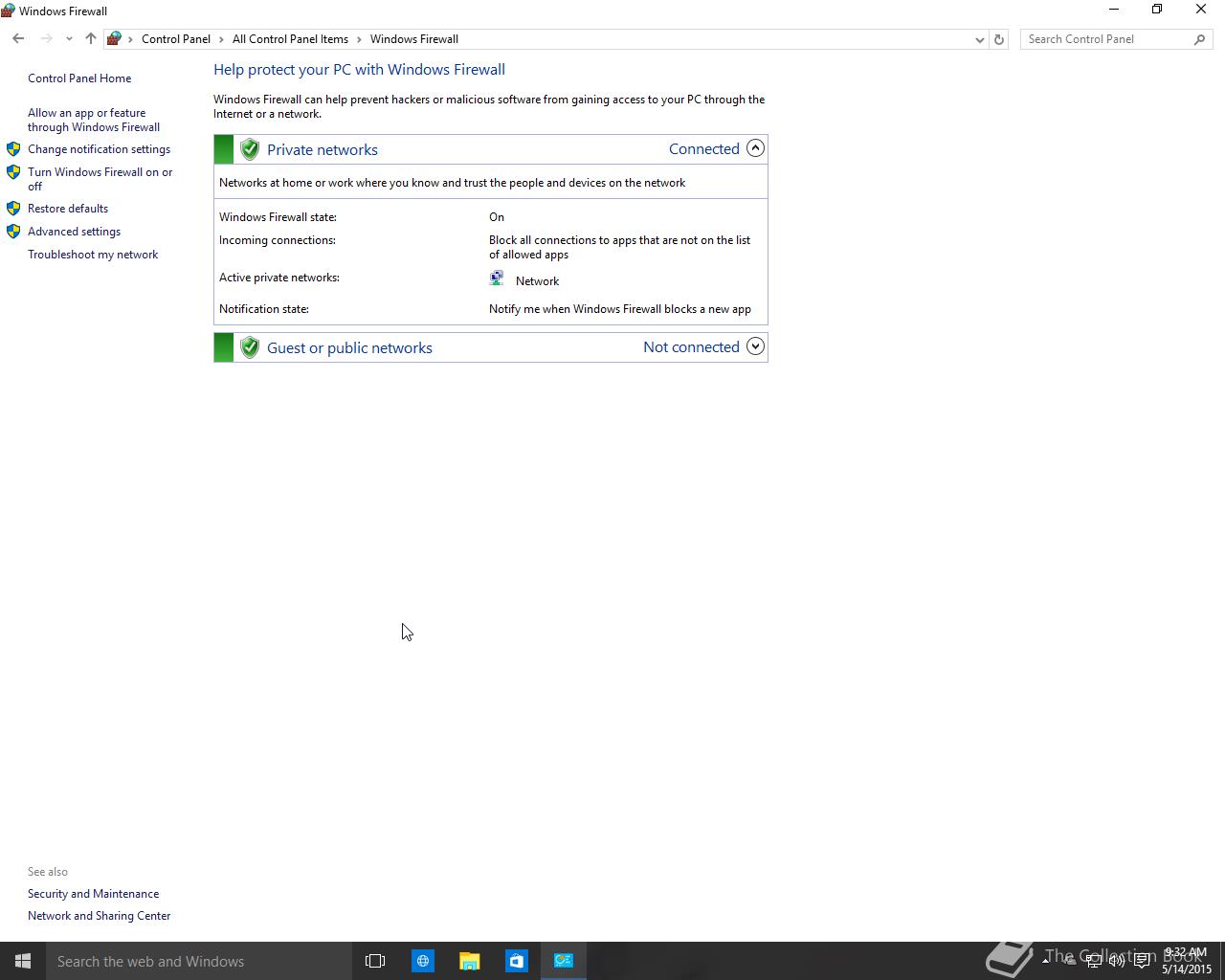Click shield icon beside Change notification settings

pyautogui.click(x=13, y=149)
